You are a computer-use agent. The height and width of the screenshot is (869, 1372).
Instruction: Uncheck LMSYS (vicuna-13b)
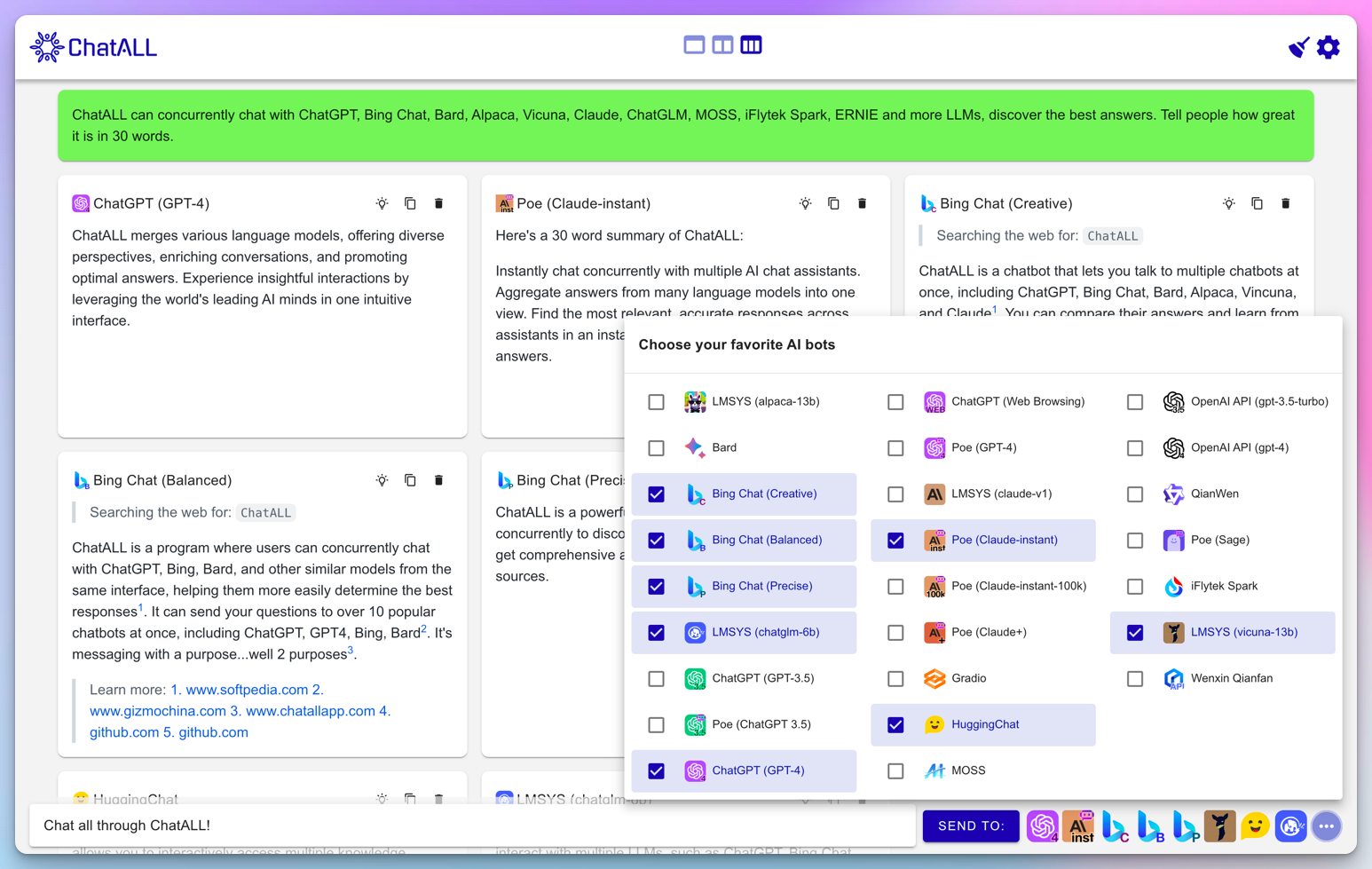pyautogui.click(x=1135, y=633)
